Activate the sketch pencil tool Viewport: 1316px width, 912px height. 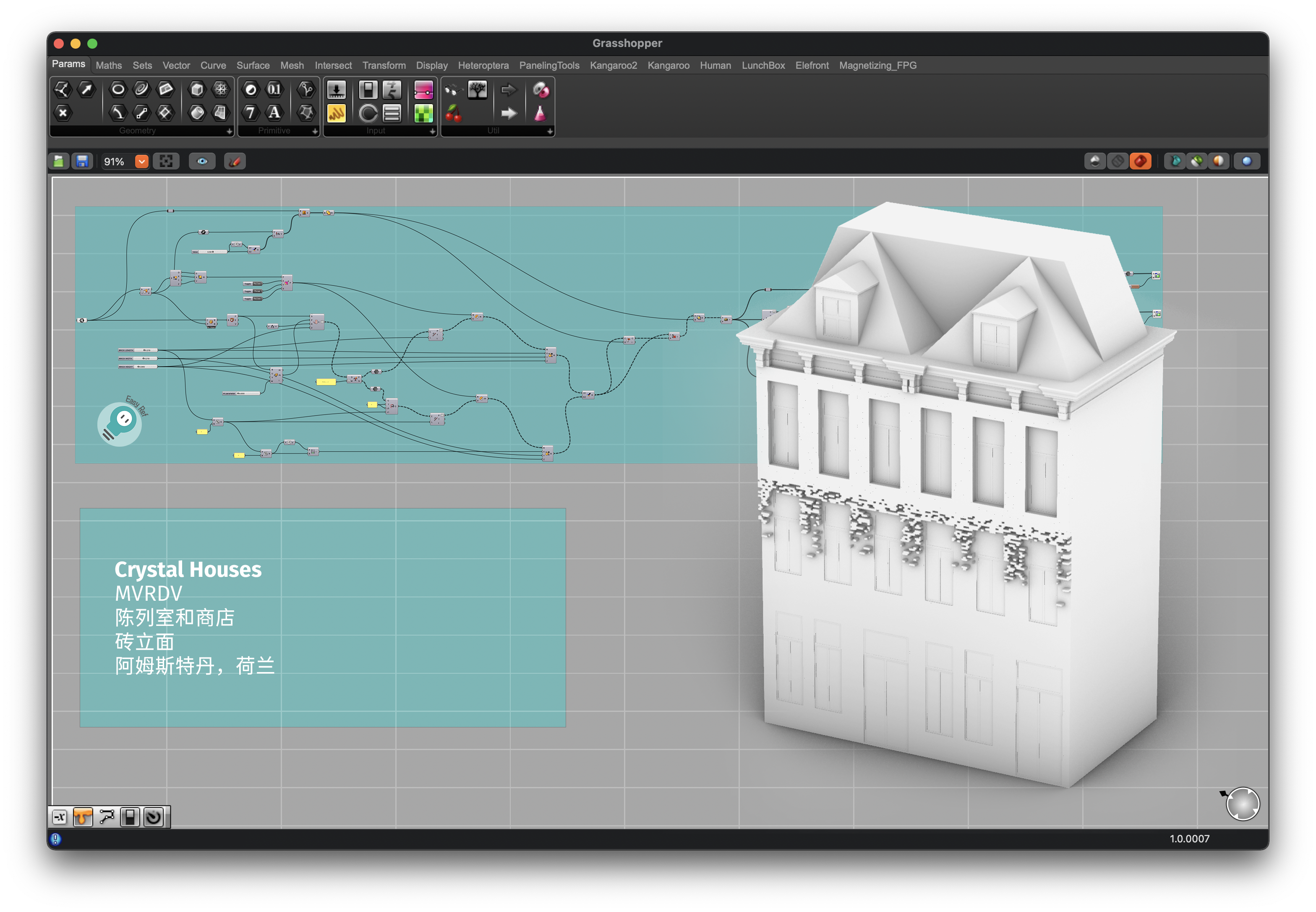click(x=235, y=162)
